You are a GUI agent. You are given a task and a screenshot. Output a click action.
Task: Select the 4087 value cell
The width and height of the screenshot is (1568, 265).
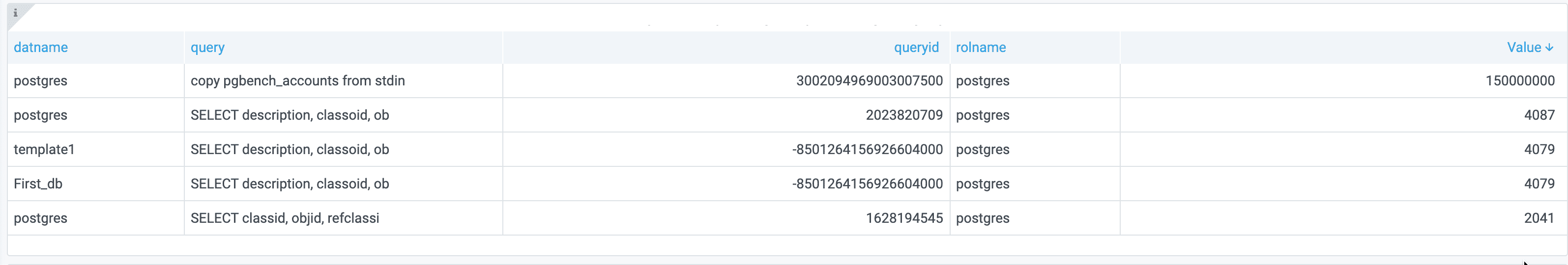point(1539,115)
